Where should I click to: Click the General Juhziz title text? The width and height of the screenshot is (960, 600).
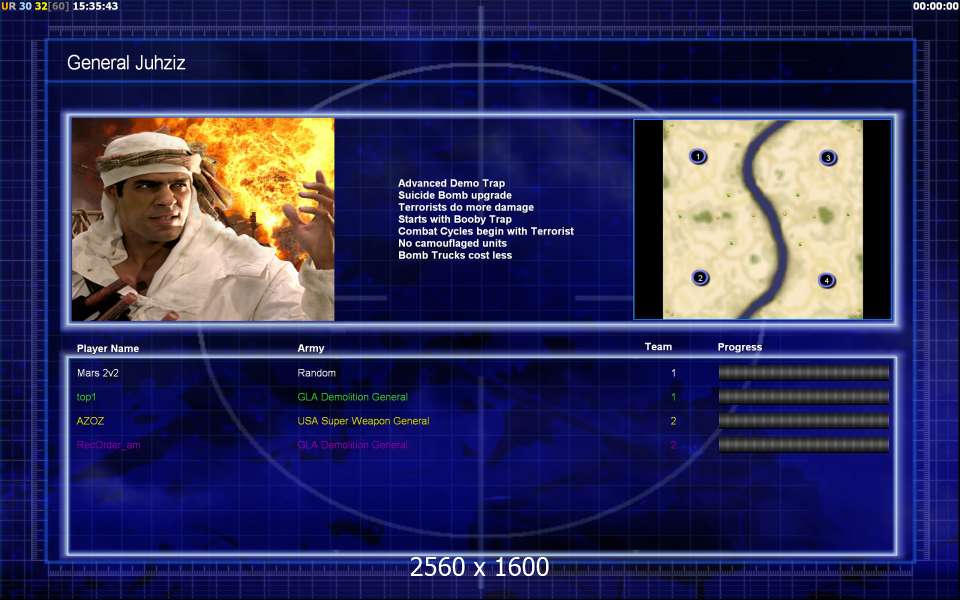pos(126,62)
